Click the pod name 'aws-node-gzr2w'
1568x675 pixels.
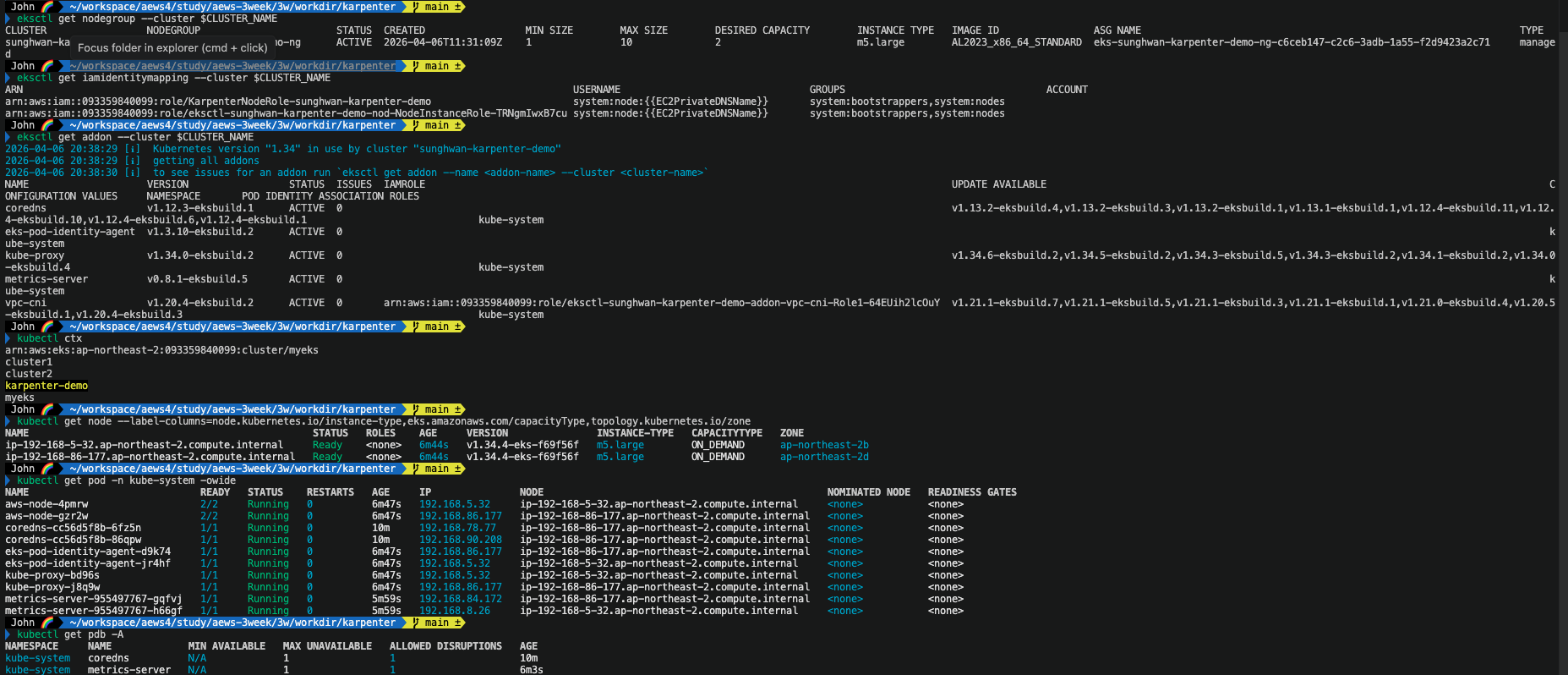[x=46, y=516]
